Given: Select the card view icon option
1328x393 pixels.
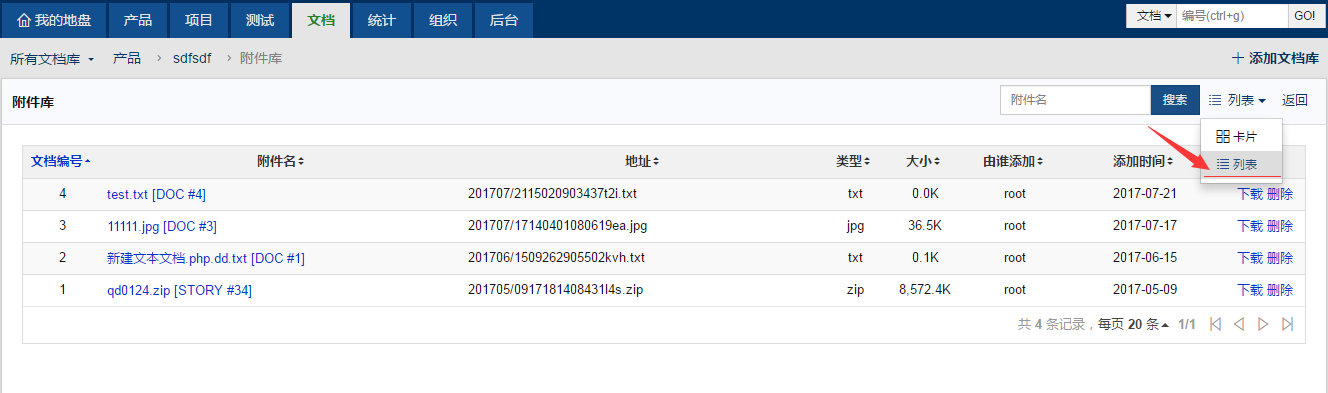Looking at the screenshot, I should click(1222, 136).
